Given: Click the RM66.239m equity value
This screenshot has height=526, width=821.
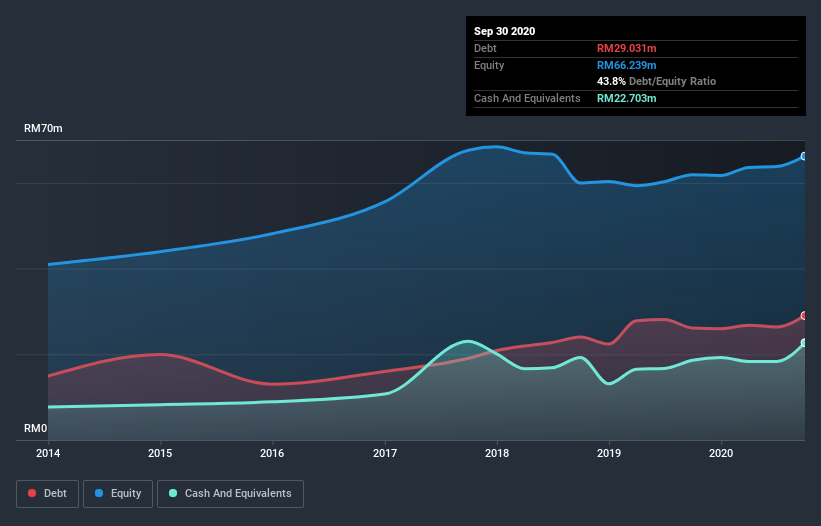Looking at the screenshot, I should point(627,65).
